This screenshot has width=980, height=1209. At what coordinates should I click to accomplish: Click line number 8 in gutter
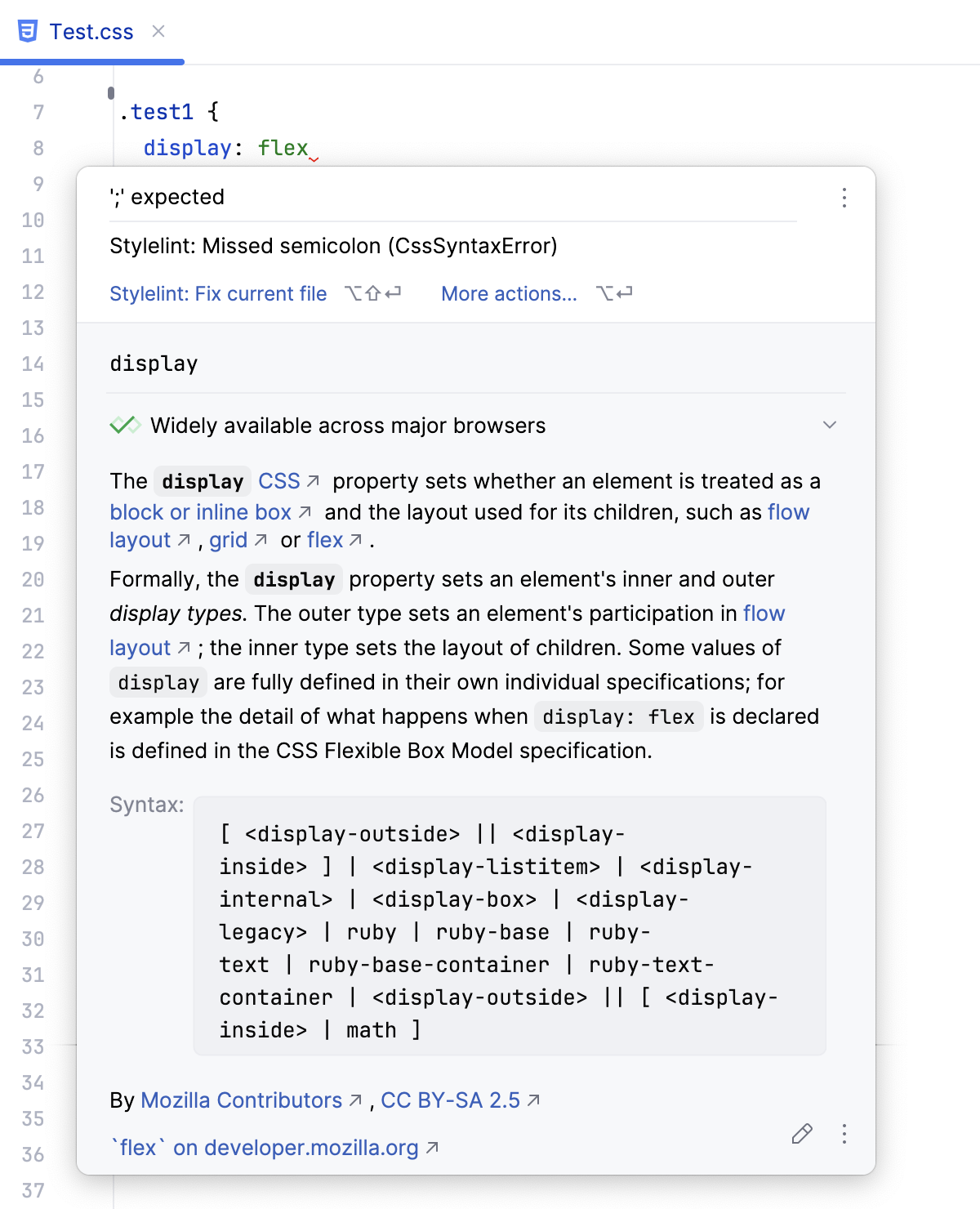pyautogui.click(x=38, y=148)
